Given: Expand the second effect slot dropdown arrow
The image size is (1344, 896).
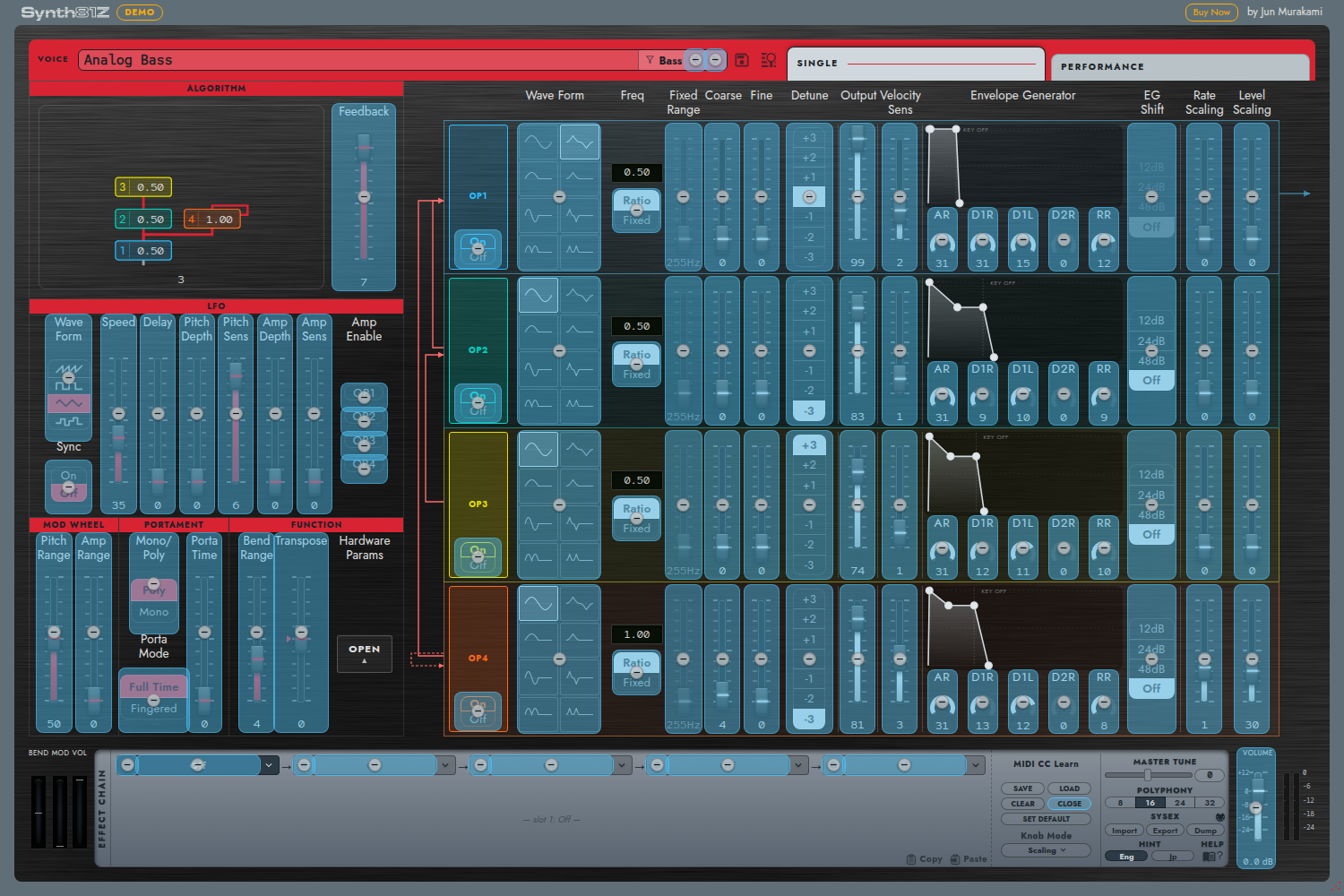Looking at the screenshot, I should point(444,765).
